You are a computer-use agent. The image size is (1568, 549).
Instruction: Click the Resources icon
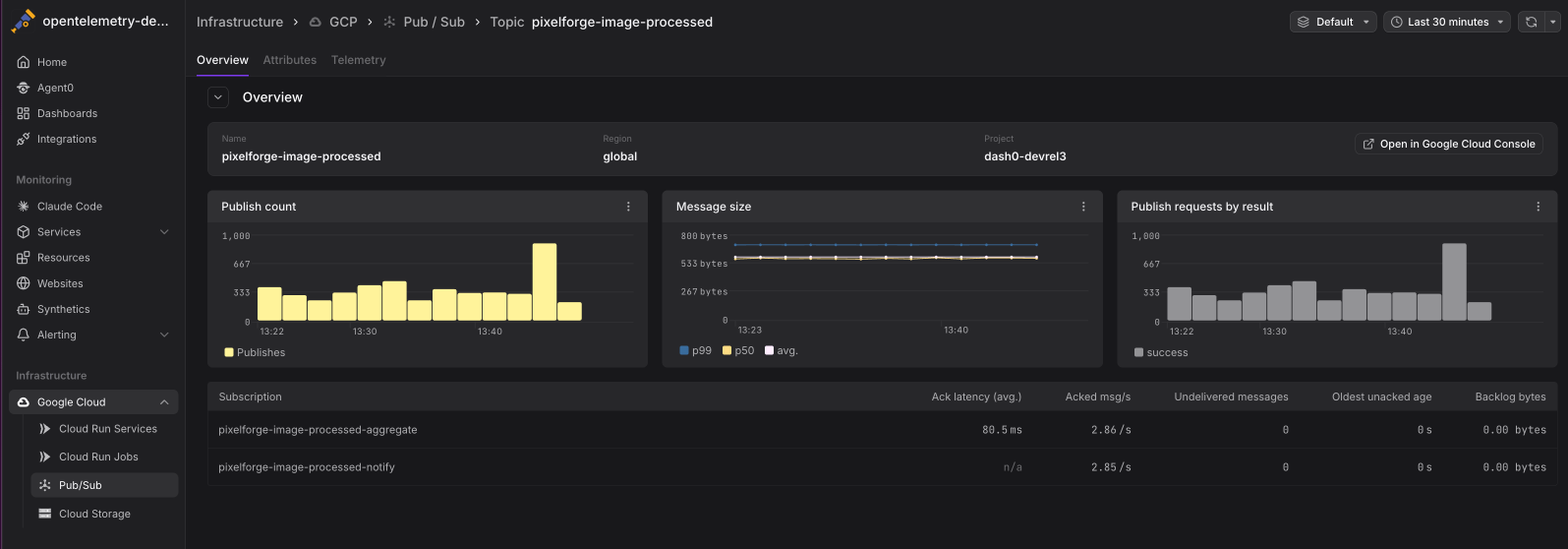point(24,258)
